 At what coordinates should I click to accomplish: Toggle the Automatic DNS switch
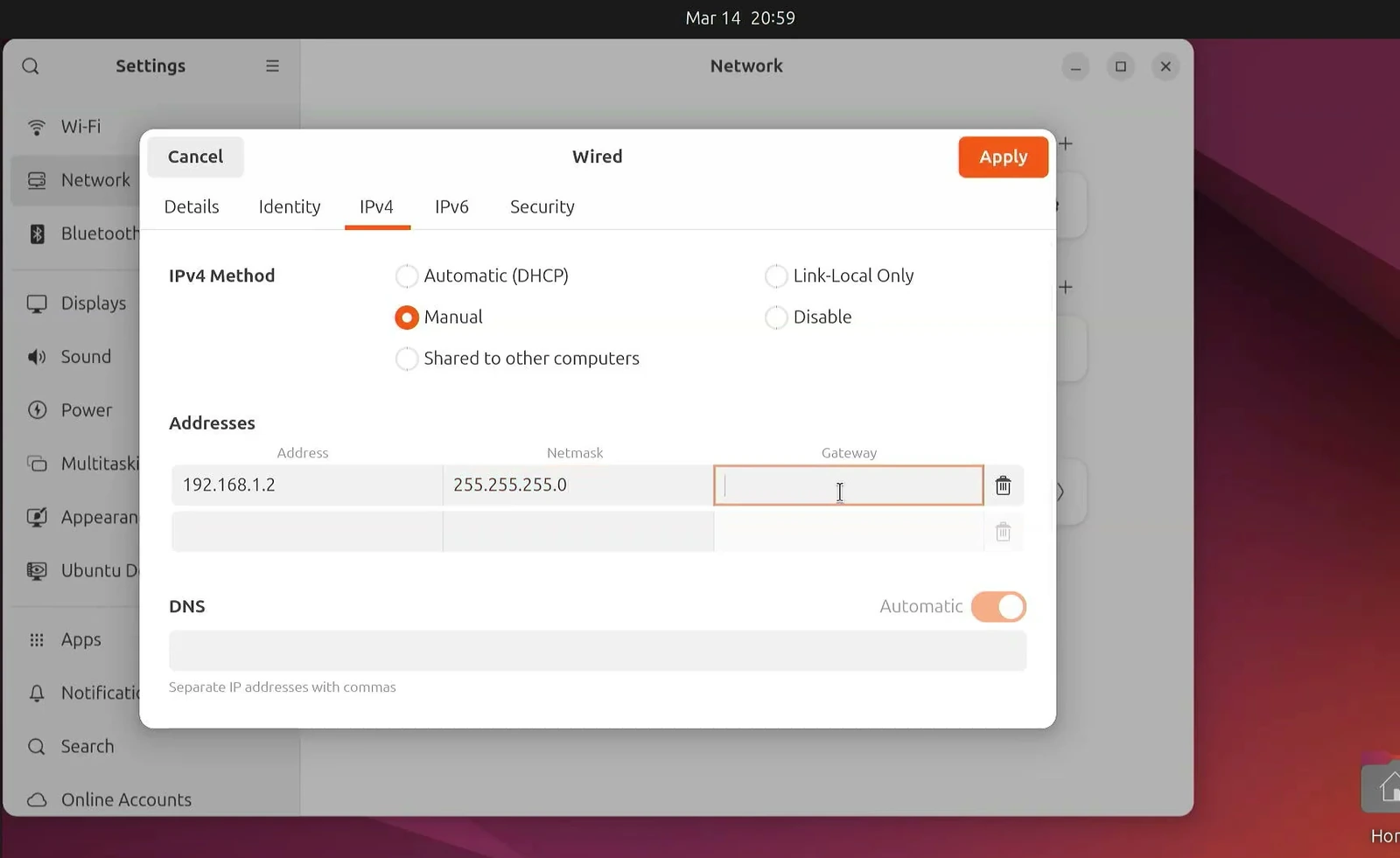click(x=998, y=607)
